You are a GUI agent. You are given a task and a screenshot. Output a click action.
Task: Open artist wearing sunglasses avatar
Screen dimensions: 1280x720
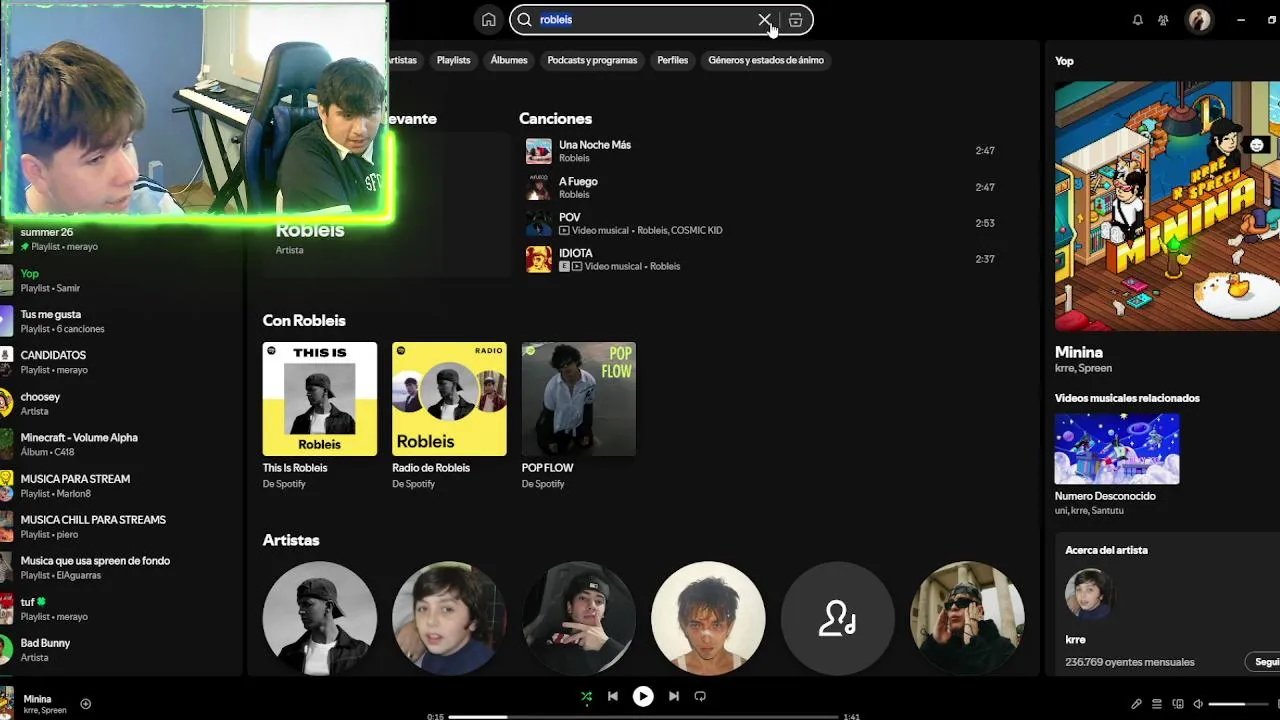click(967, 618)
